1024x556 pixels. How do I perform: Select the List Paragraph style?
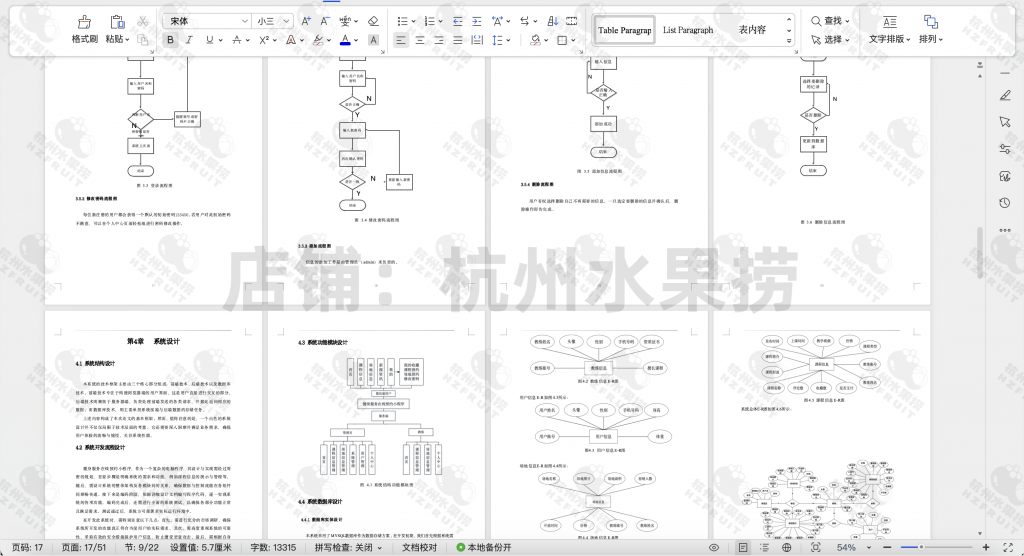coord(688,30)
